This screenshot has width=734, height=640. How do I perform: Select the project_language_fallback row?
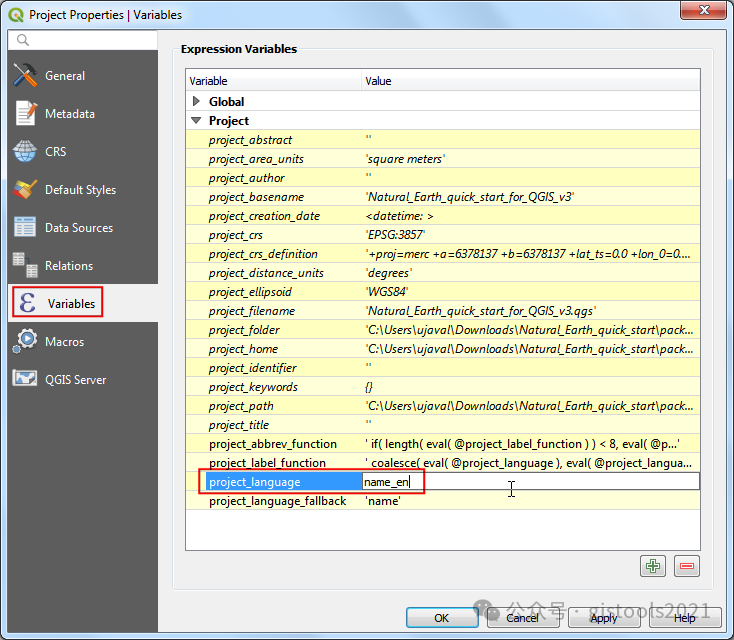click(443, 500)
